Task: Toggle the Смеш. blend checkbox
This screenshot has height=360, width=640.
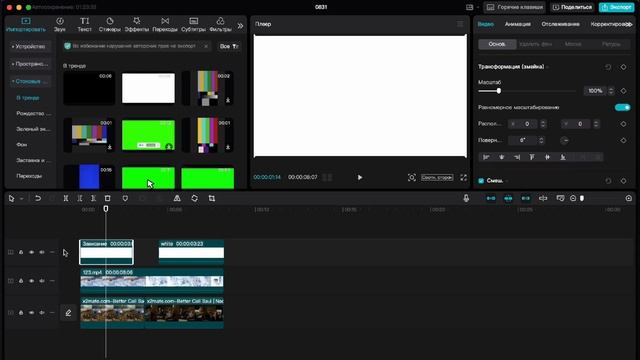Action: click(481, 181)
